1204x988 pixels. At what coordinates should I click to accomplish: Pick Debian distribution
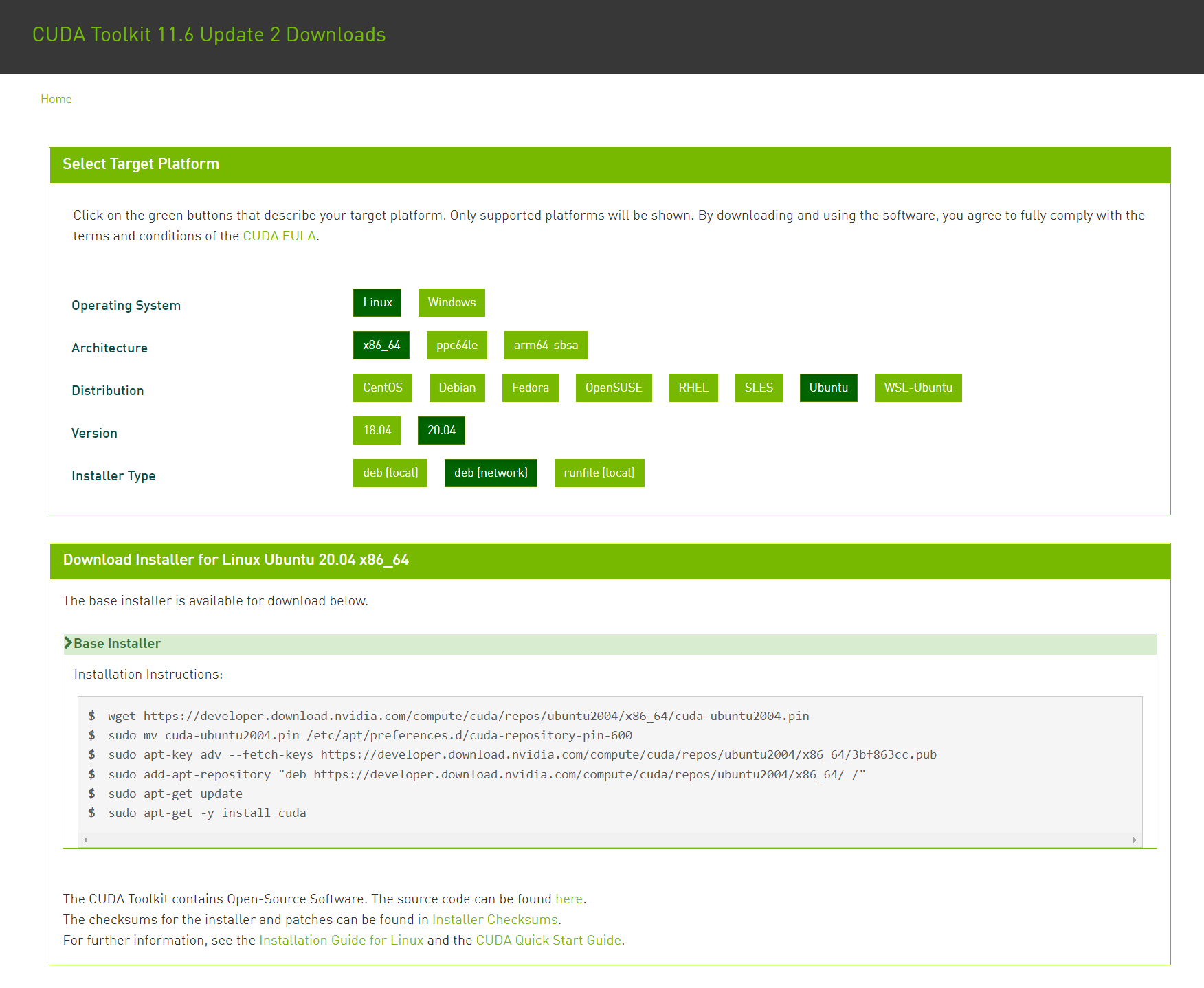(x=457, y=388)
